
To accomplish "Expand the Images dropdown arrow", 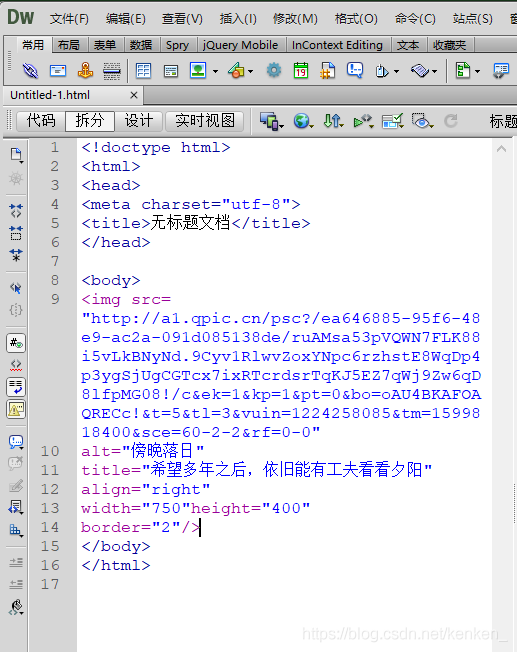I will [x=215, y=72].
